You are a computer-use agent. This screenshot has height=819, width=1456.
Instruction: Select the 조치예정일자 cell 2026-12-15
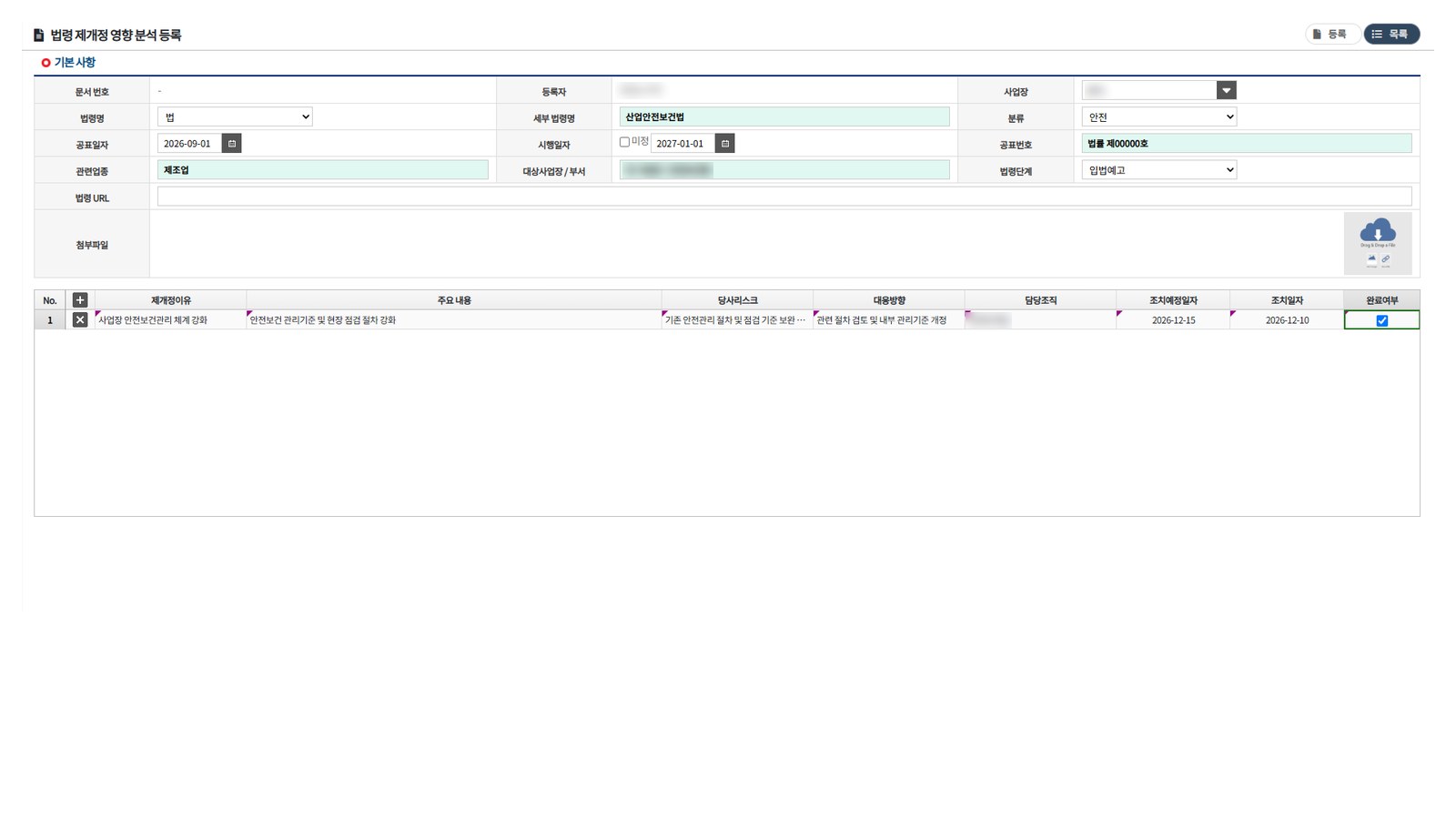1173,320
